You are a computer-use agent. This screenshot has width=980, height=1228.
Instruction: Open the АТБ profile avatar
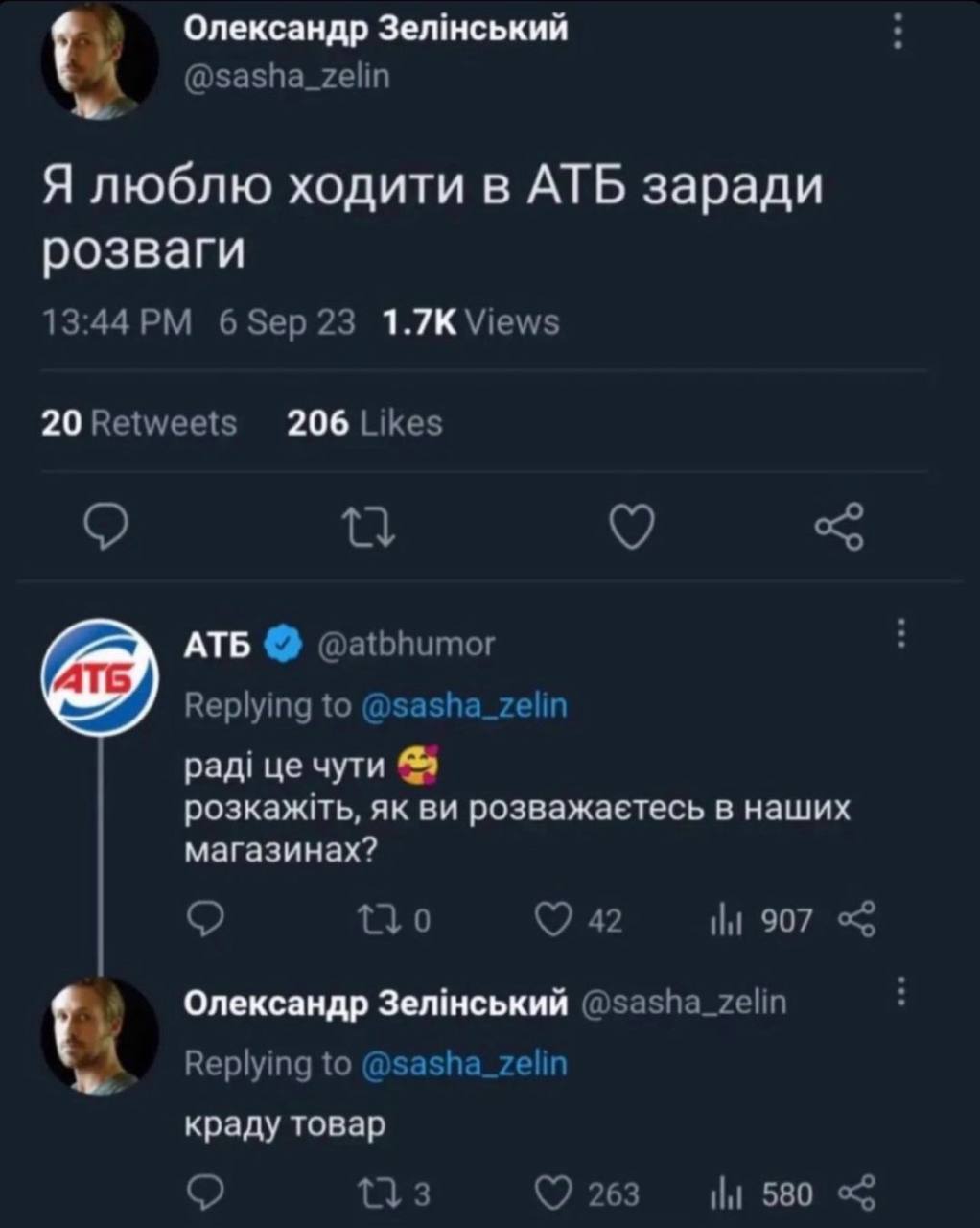pos(98,677)
